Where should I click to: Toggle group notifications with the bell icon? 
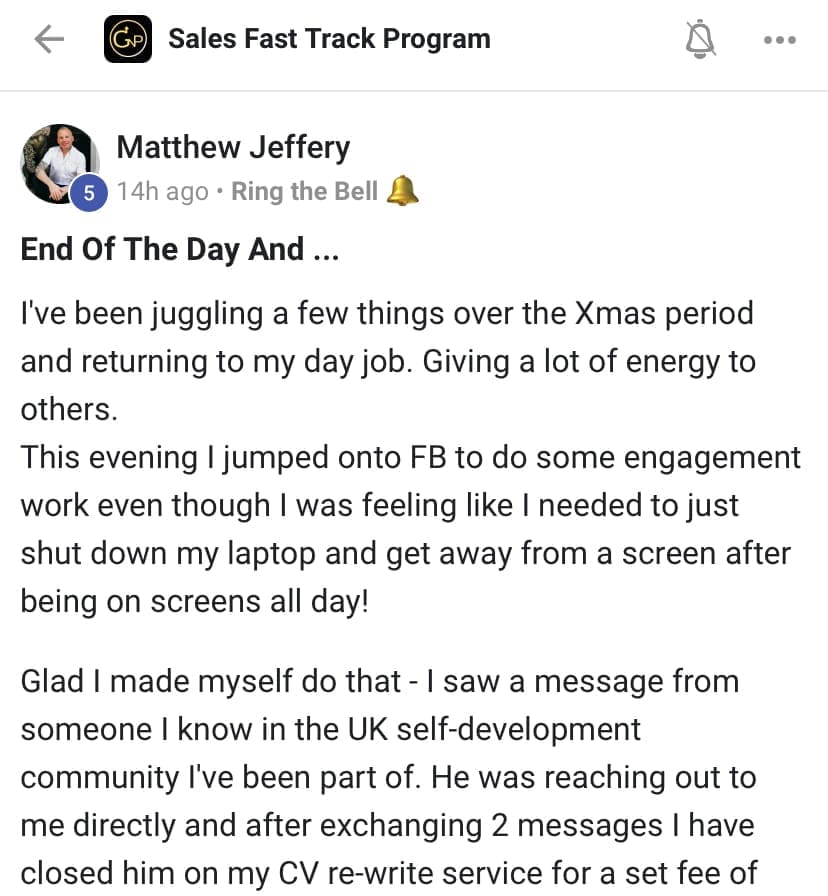click(702, 39)
